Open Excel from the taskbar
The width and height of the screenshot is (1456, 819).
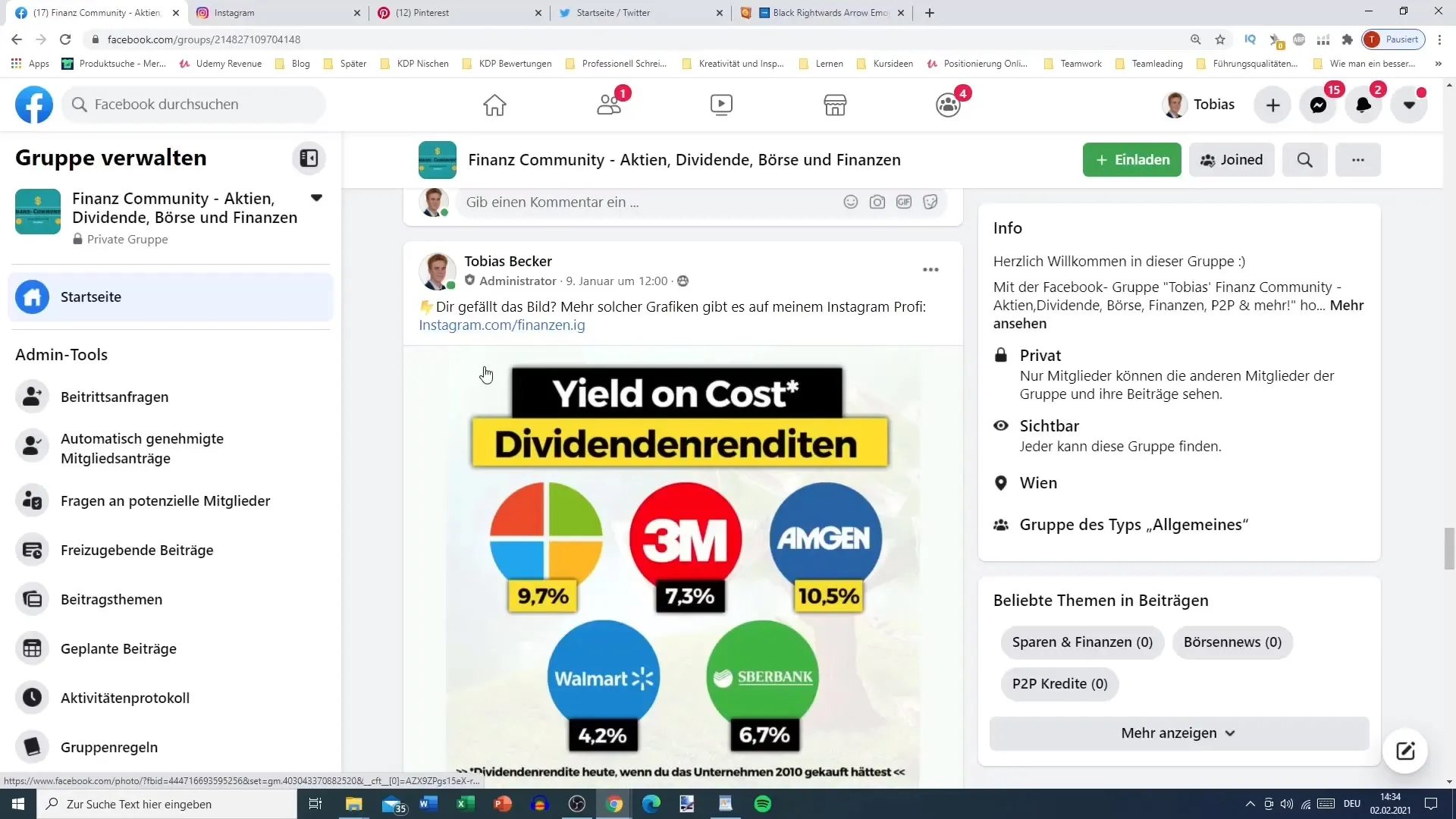pyautogui.click(x=466, y=804)
